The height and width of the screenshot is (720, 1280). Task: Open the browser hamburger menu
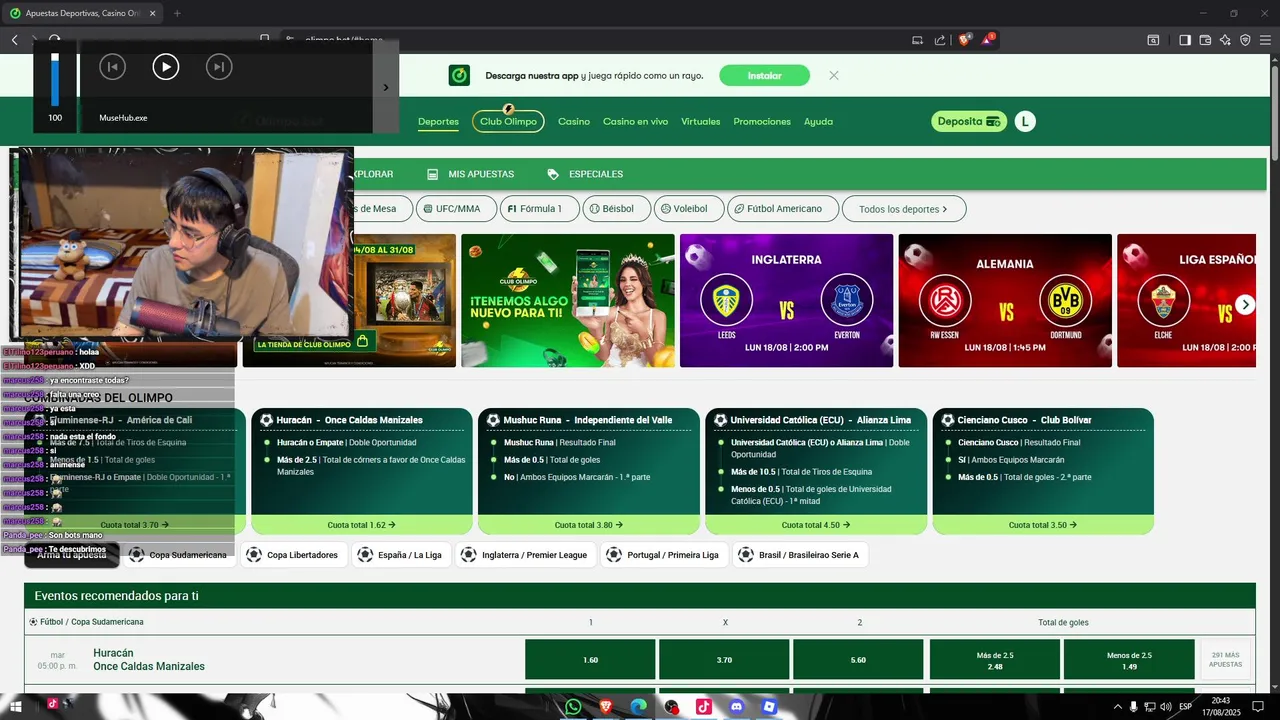pos(1265,40)
